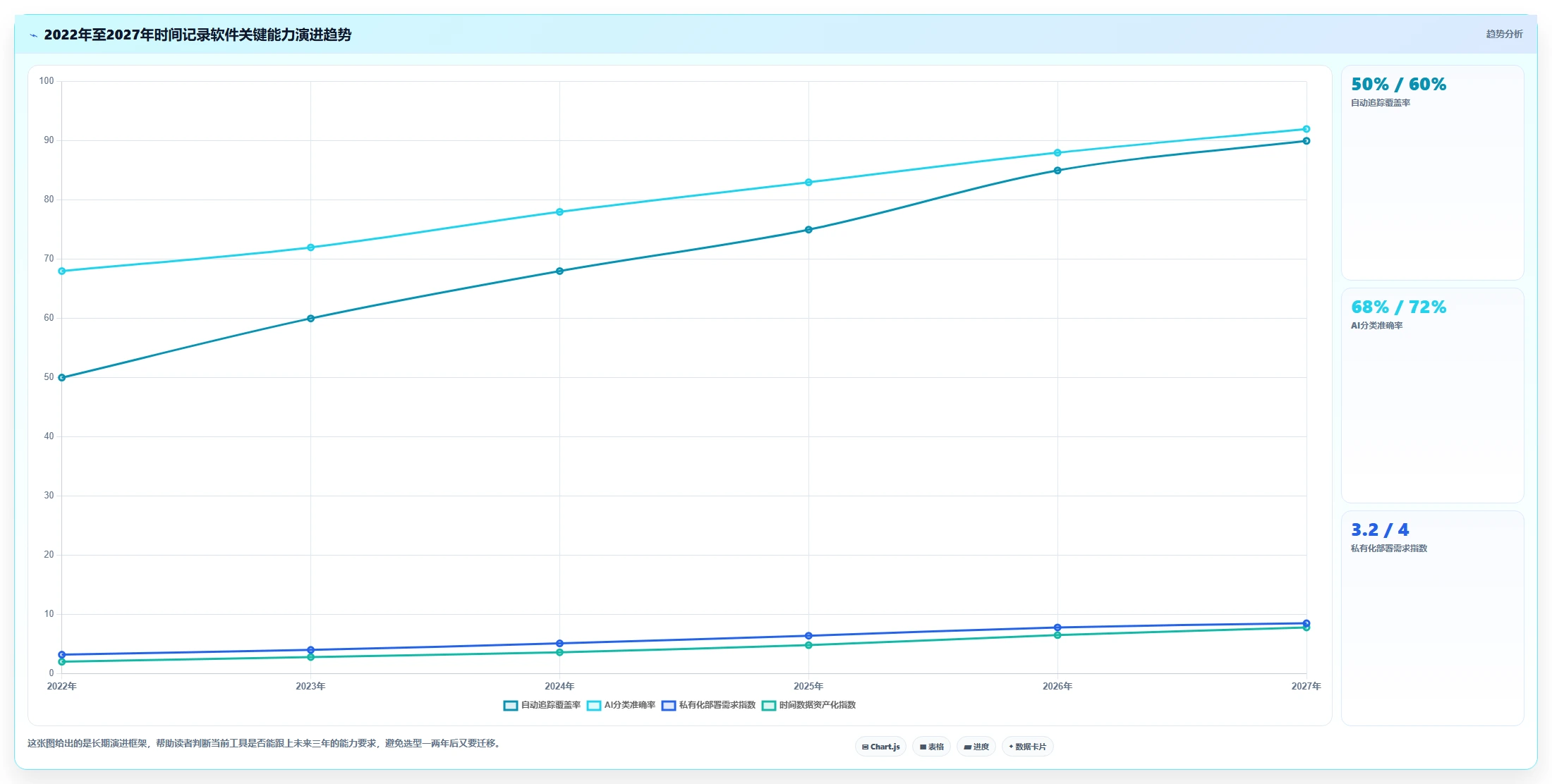Click 自动追踪覆盖率 data point at 2023年
The width and height of the screenshot is (1552, 784).
tap(310, 319)
